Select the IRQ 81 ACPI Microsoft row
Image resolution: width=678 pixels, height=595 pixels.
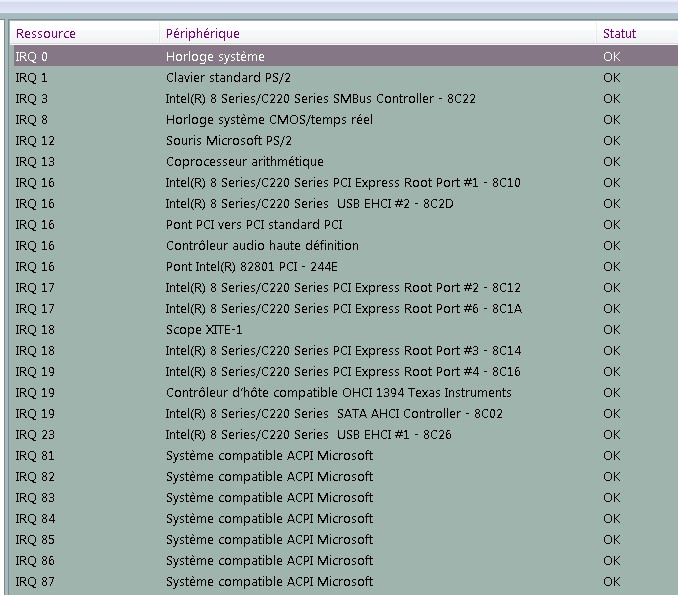click(269, 456)
